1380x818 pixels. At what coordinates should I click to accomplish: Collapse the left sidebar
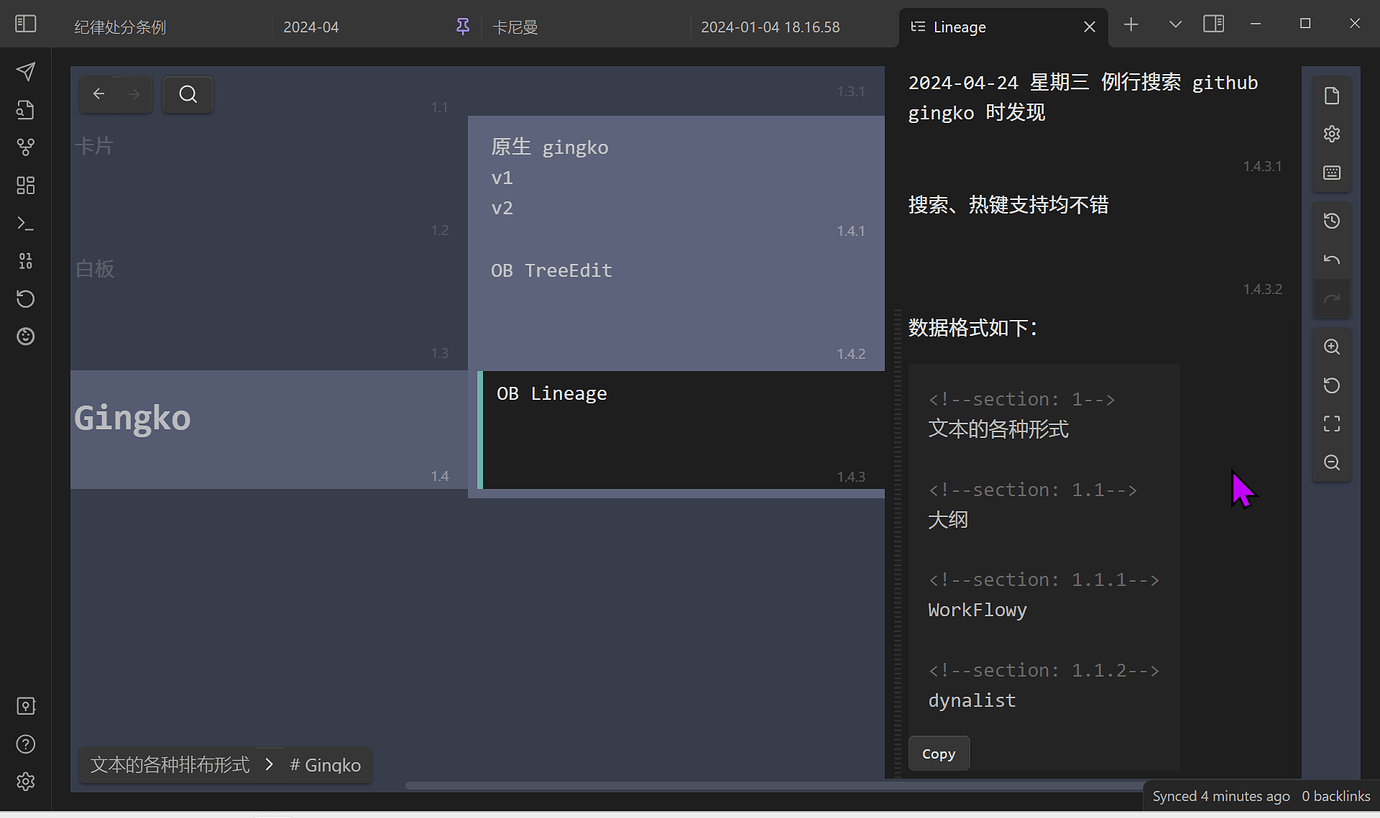click(x=25, y=23)
